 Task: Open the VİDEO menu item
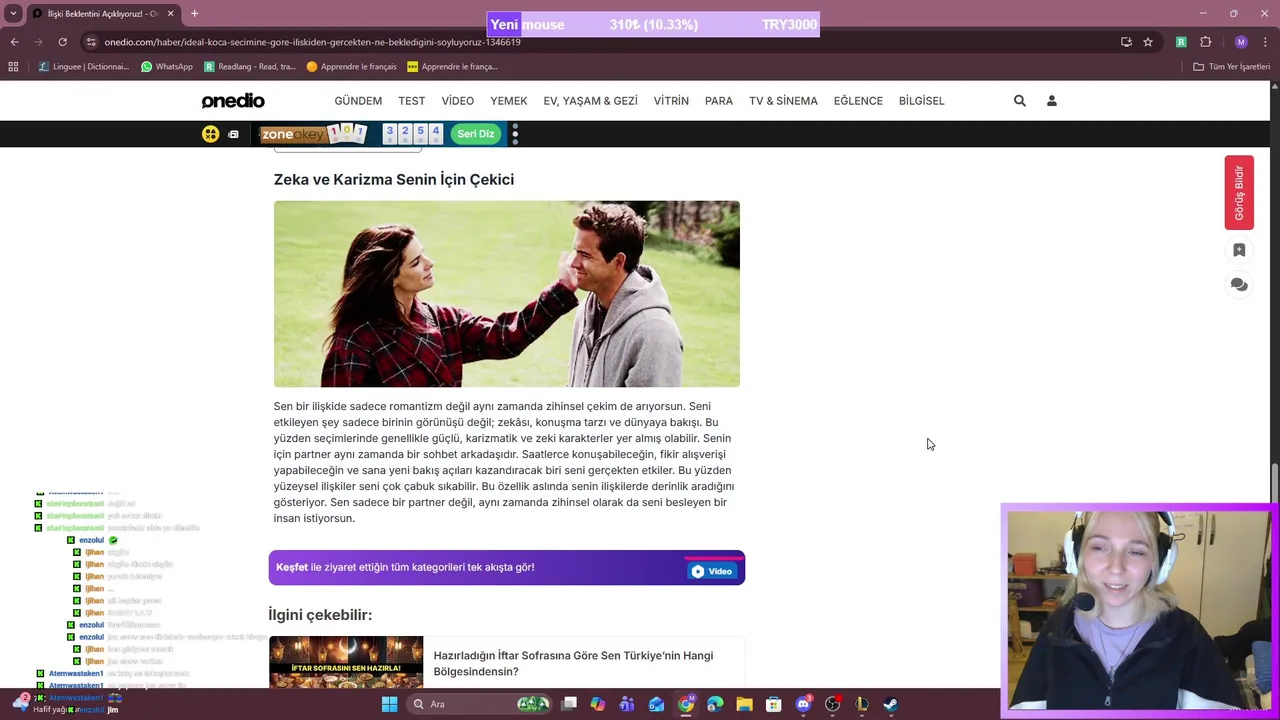[458, 101]
